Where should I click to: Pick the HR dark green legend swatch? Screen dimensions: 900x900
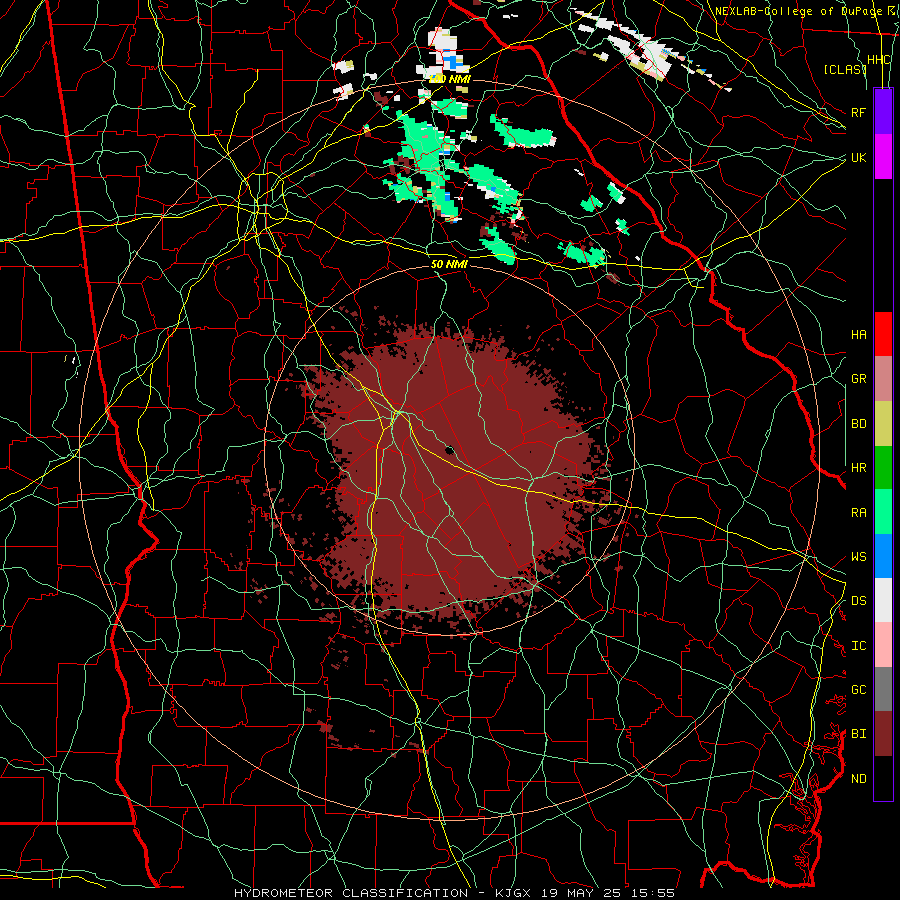(883, 468)
